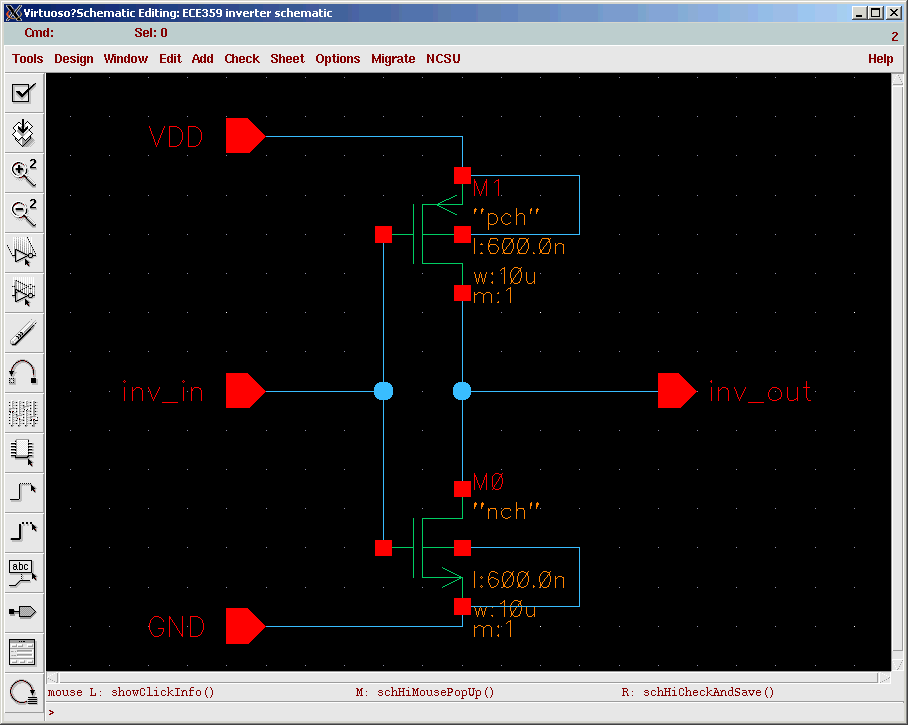
Task: Open the Add menu
Action: pos(203,58)
